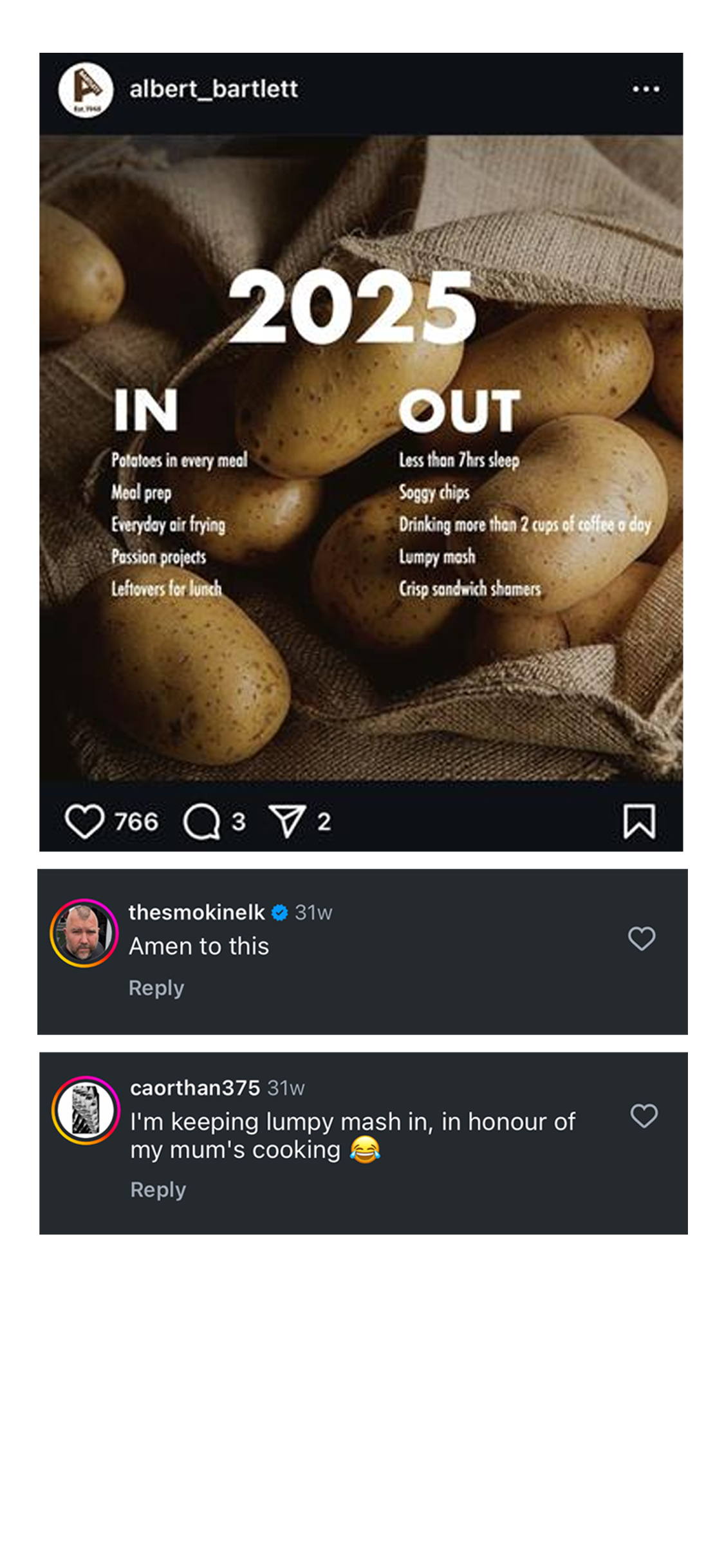Share the post using the paper plane icon
Image resolution: width=724 pixels, height=1568 pixels.
[287, 821]
